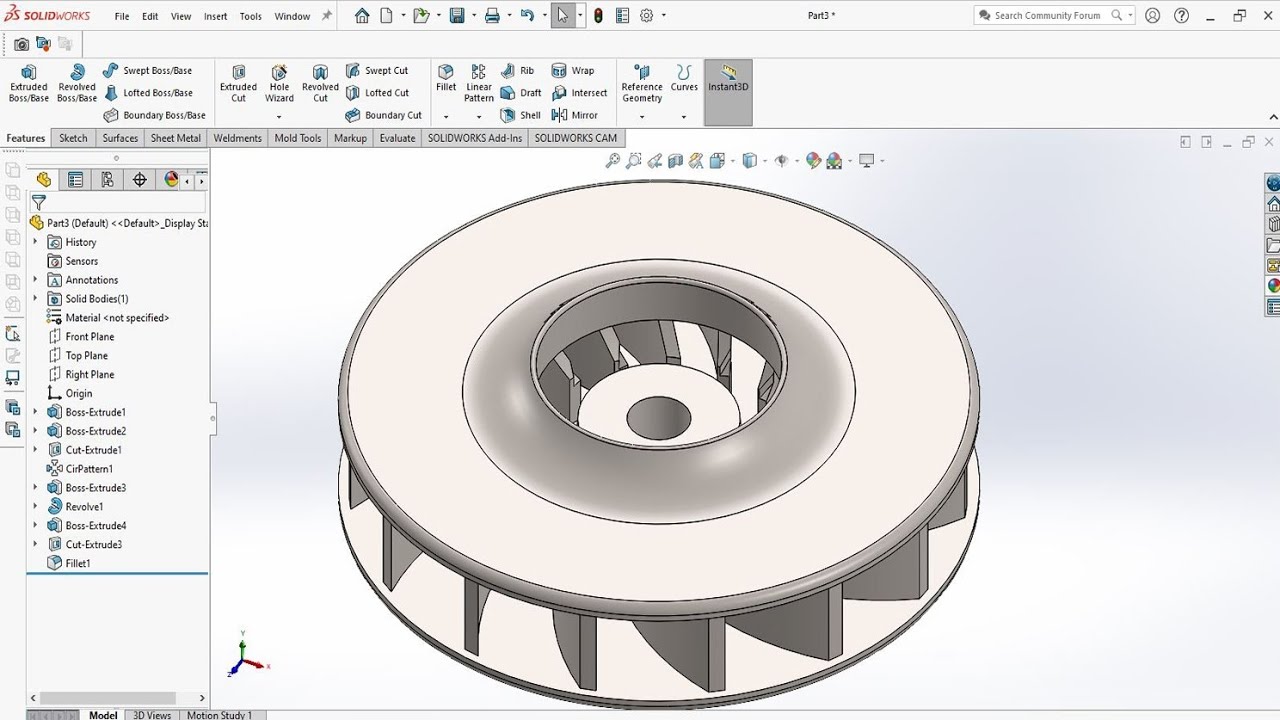Add a Rib feature
Image resolution: width=1280 pixels, height=720 pixels.
coord(517,70)
